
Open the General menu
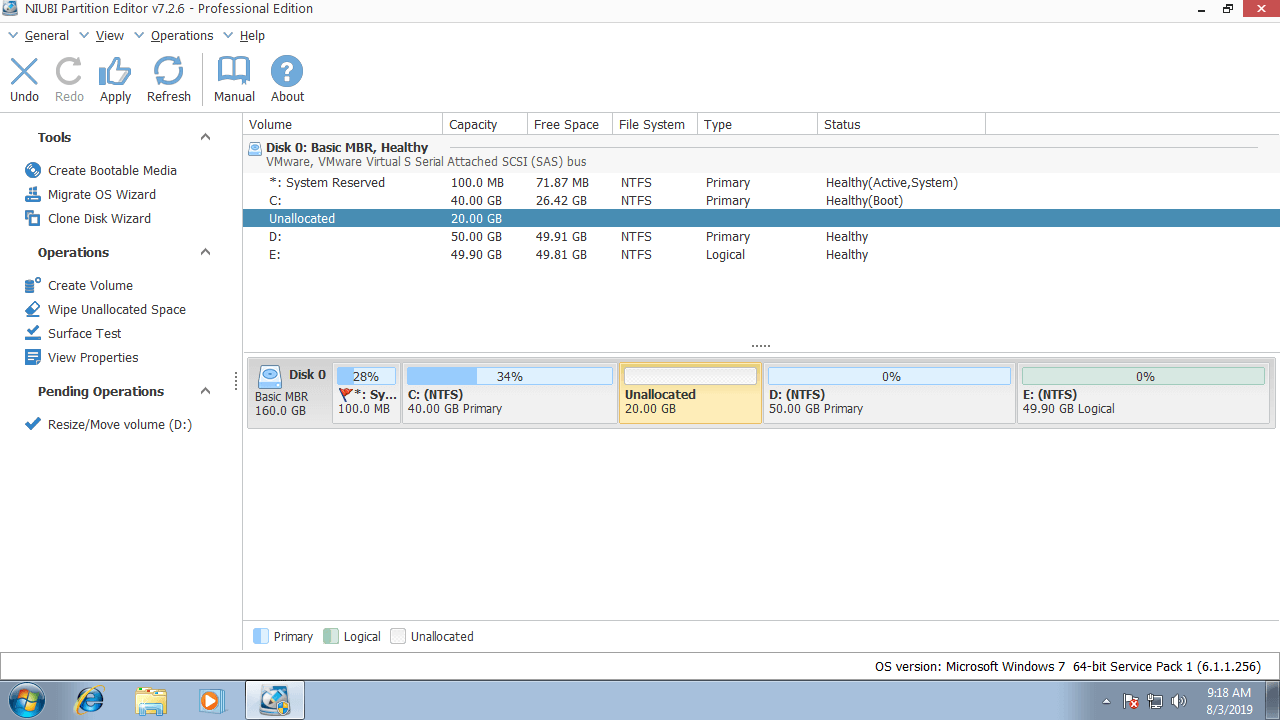click(x=46, y=36)
